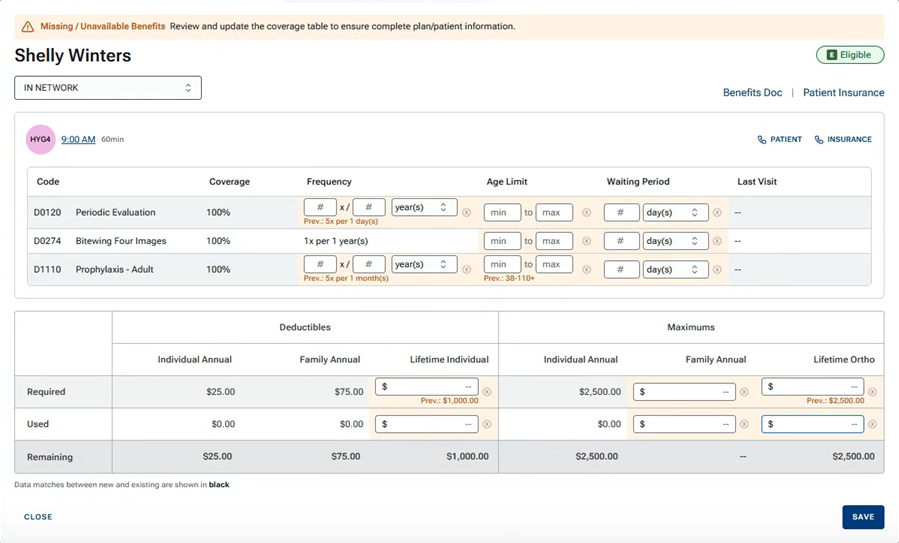The height and width of the screenshot is (543, 899).
Task: Clear the D0120 frequency with its x icon
Action: pyautogui.click(x=467, y=213)
